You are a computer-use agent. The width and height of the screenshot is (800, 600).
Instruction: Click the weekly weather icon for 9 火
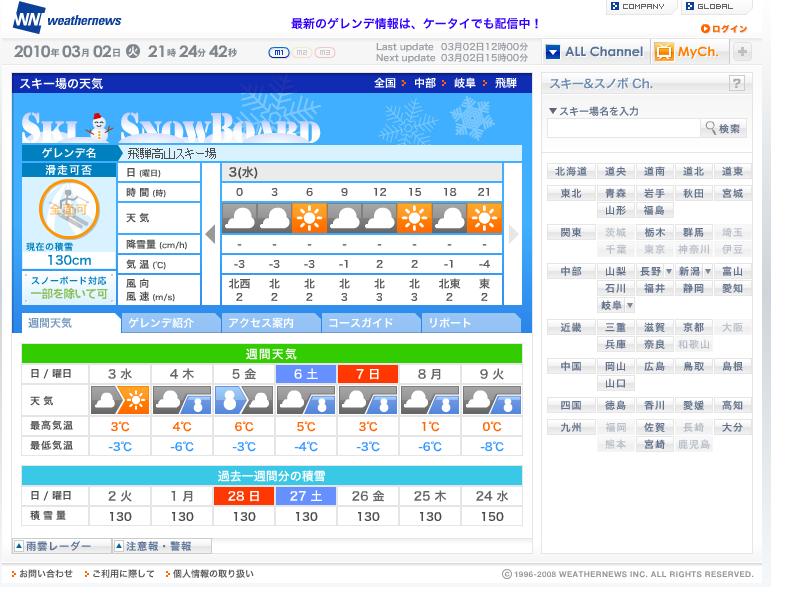492,400
